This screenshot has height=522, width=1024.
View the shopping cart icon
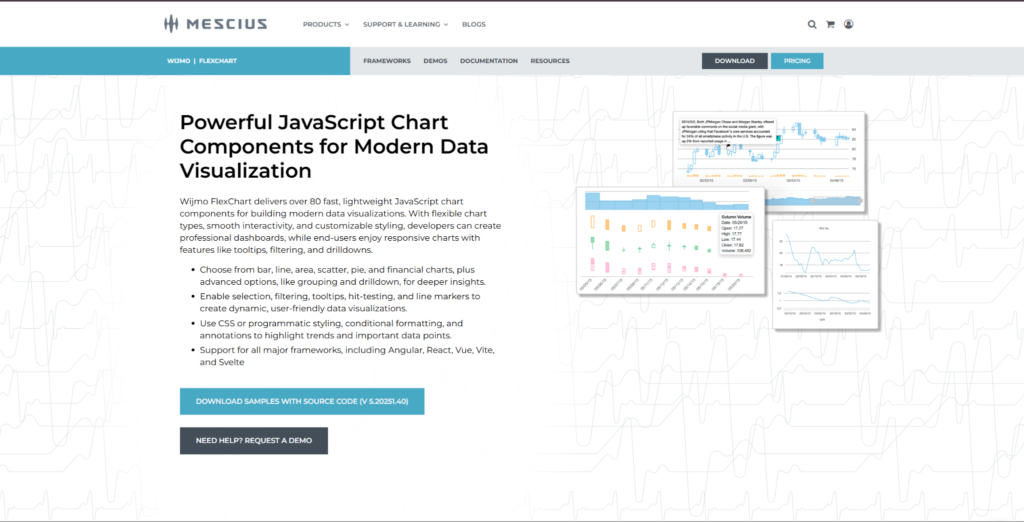pos(830,24)
